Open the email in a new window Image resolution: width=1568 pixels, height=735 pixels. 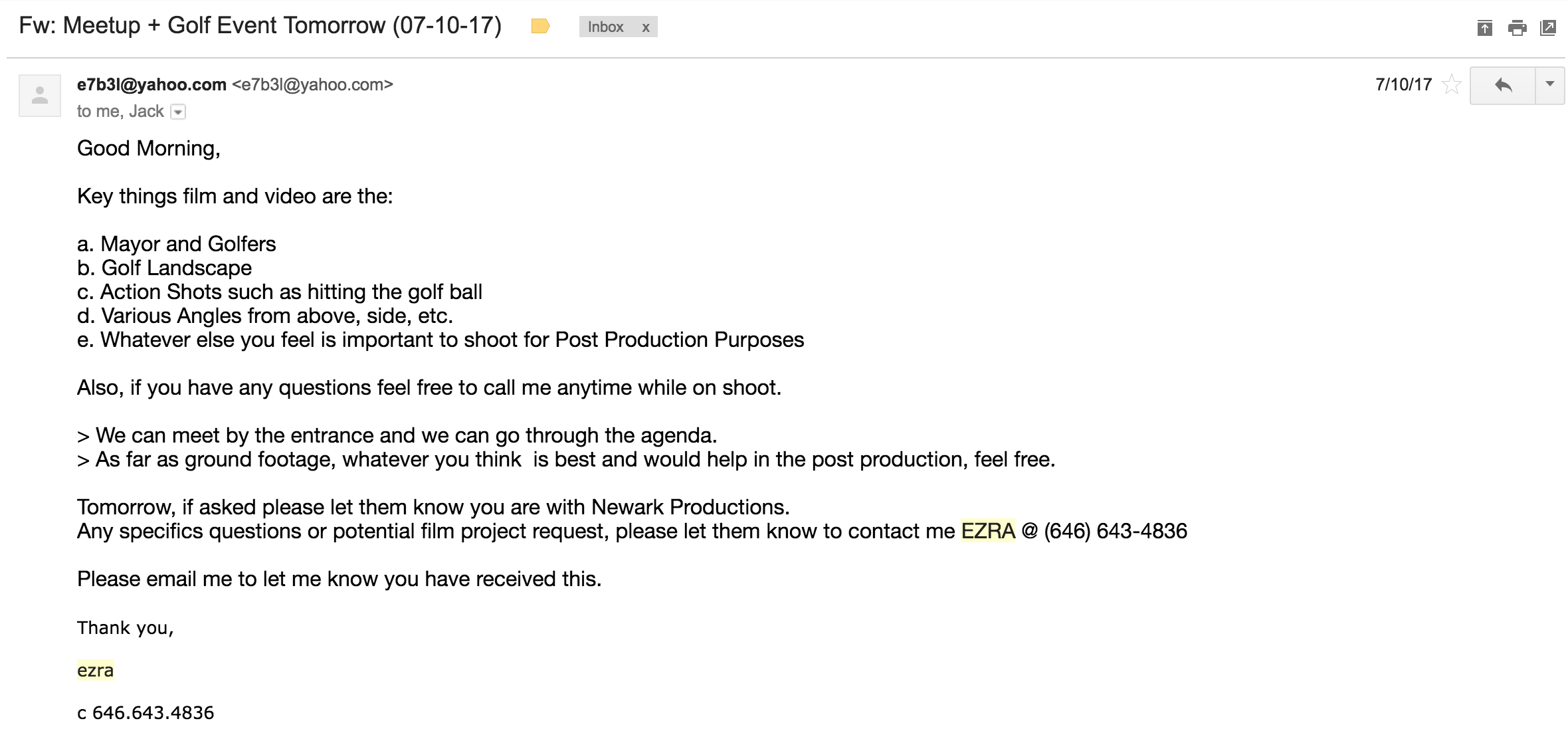point(1547,28)
